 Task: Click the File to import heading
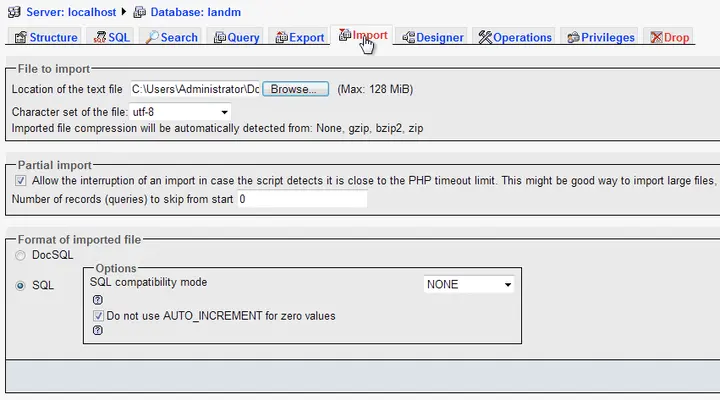coord(54,69)
